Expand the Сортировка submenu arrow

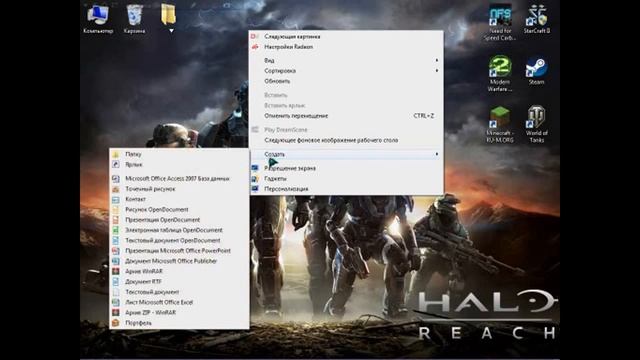[x=437, y=71]
